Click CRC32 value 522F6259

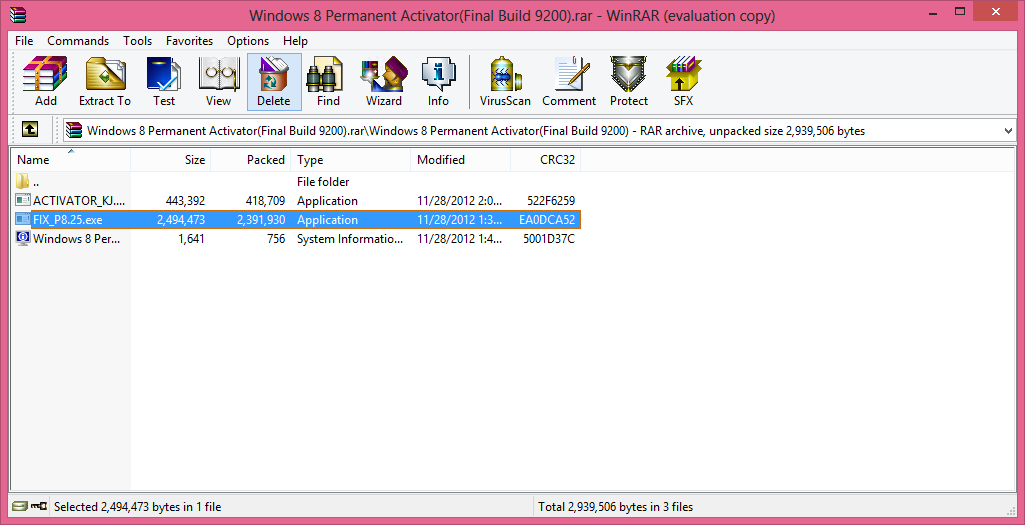pos(551,201)
